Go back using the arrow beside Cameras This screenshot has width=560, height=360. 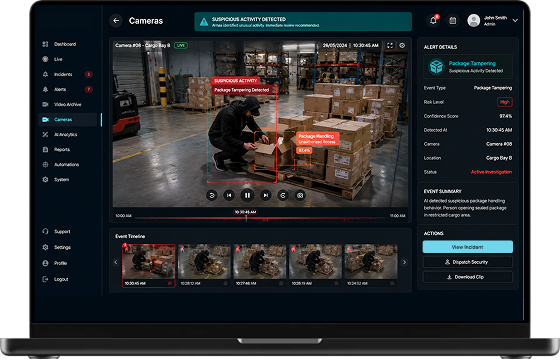click(116, 21)
